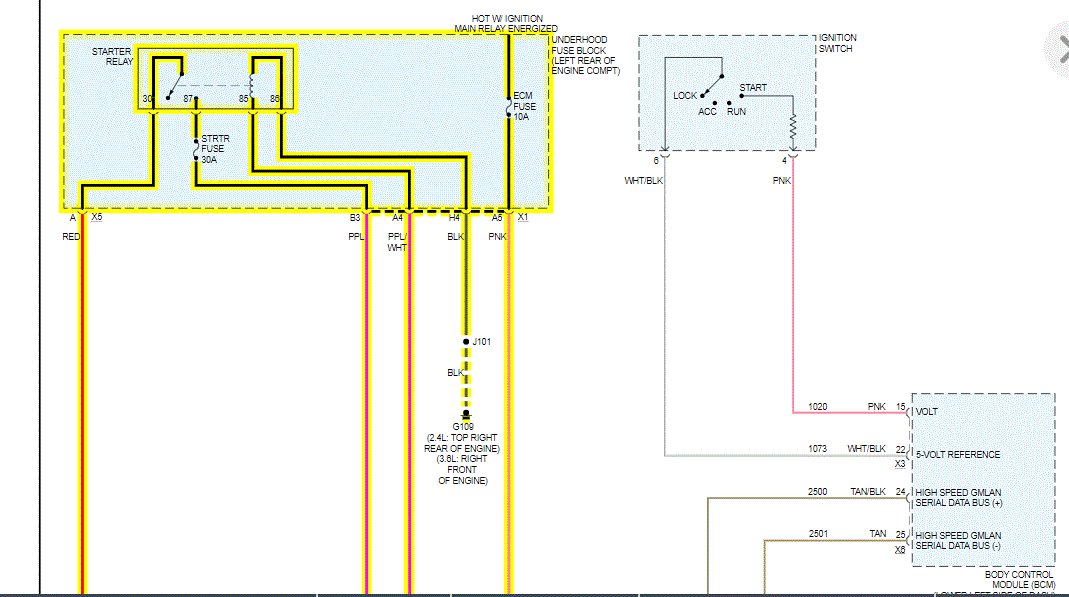Image resolution: width=1069 pixels, height=597 pixels.
Task: Click the X1 connector label
Action: (x=523, y=217)
